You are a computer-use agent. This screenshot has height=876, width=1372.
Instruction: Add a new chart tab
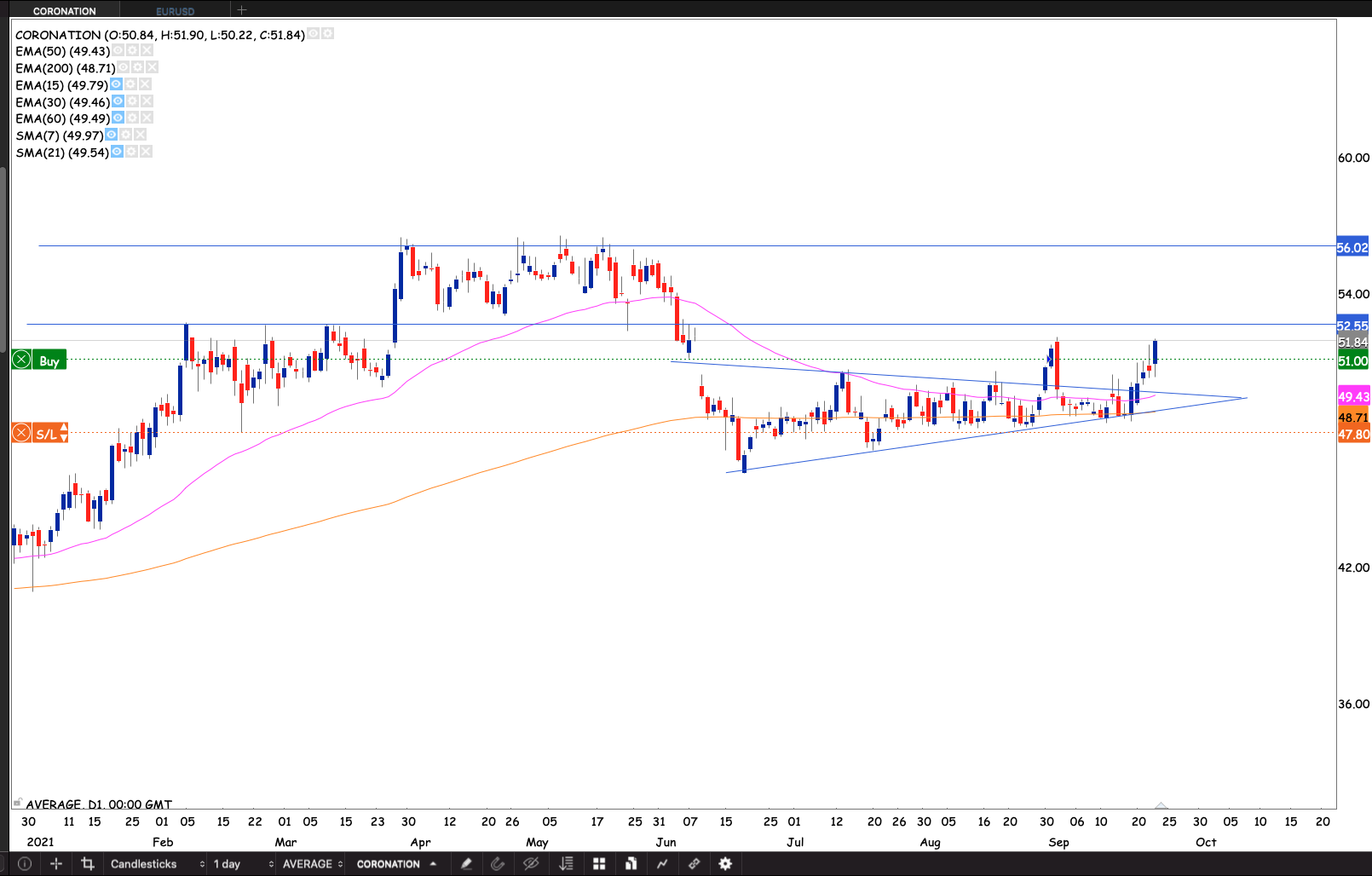pos(242,10)
